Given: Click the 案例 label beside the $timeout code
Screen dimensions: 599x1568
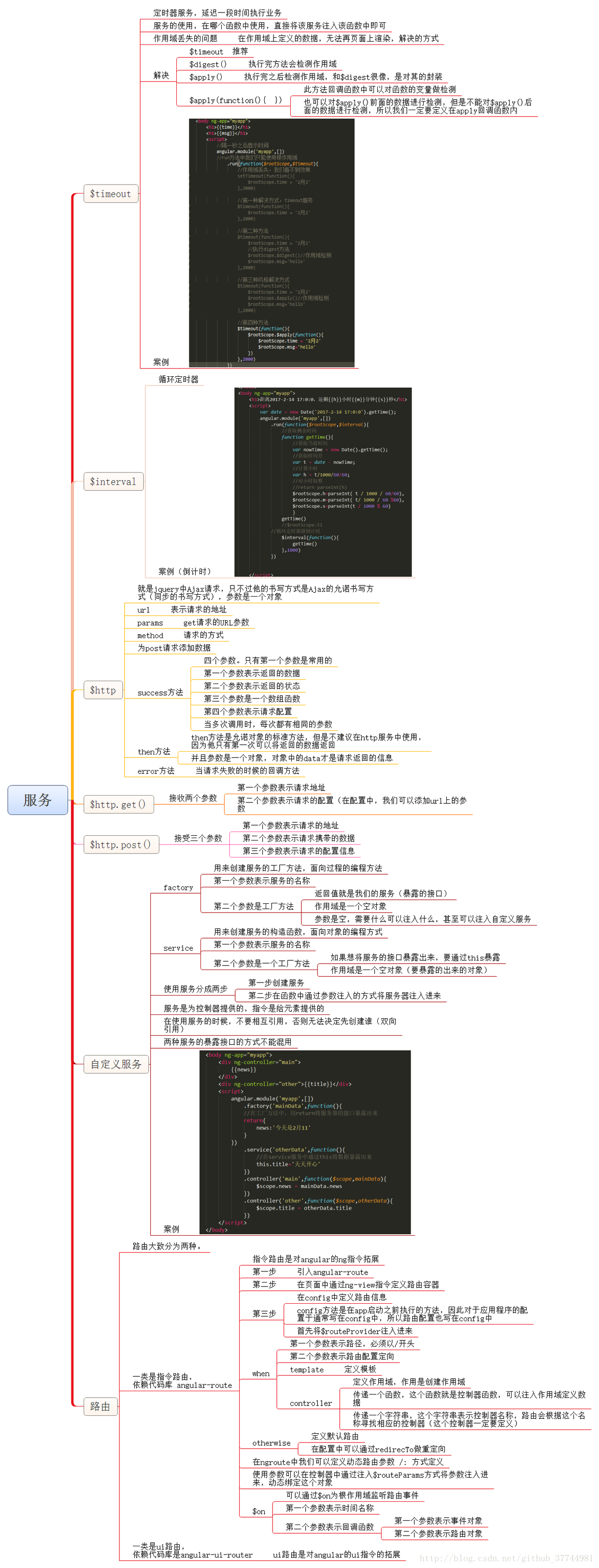Looking at the screenshot, I should [161, 362].
